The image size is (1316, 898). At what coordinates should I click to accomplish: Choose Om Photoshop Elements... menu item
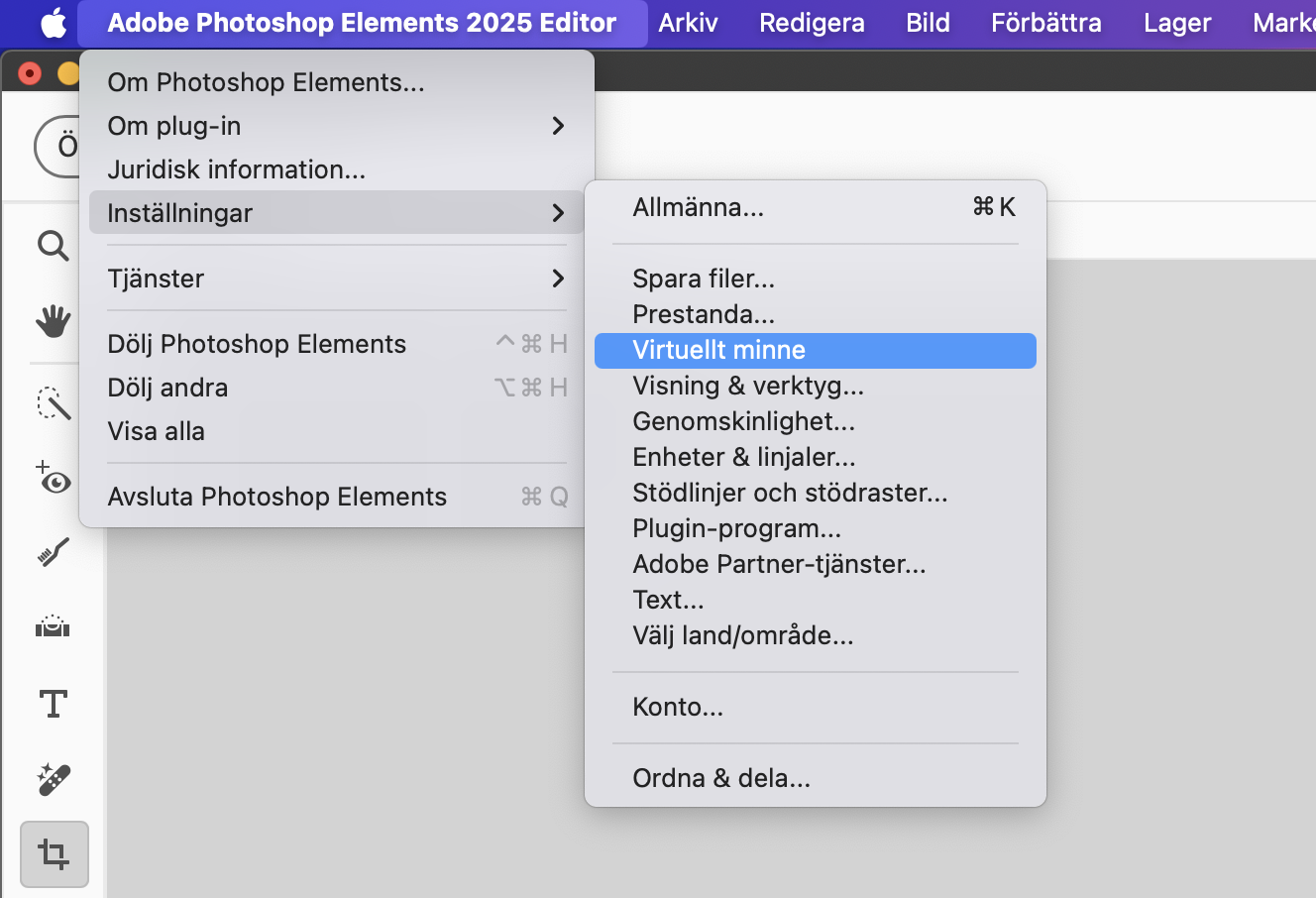tap(337, 82)
